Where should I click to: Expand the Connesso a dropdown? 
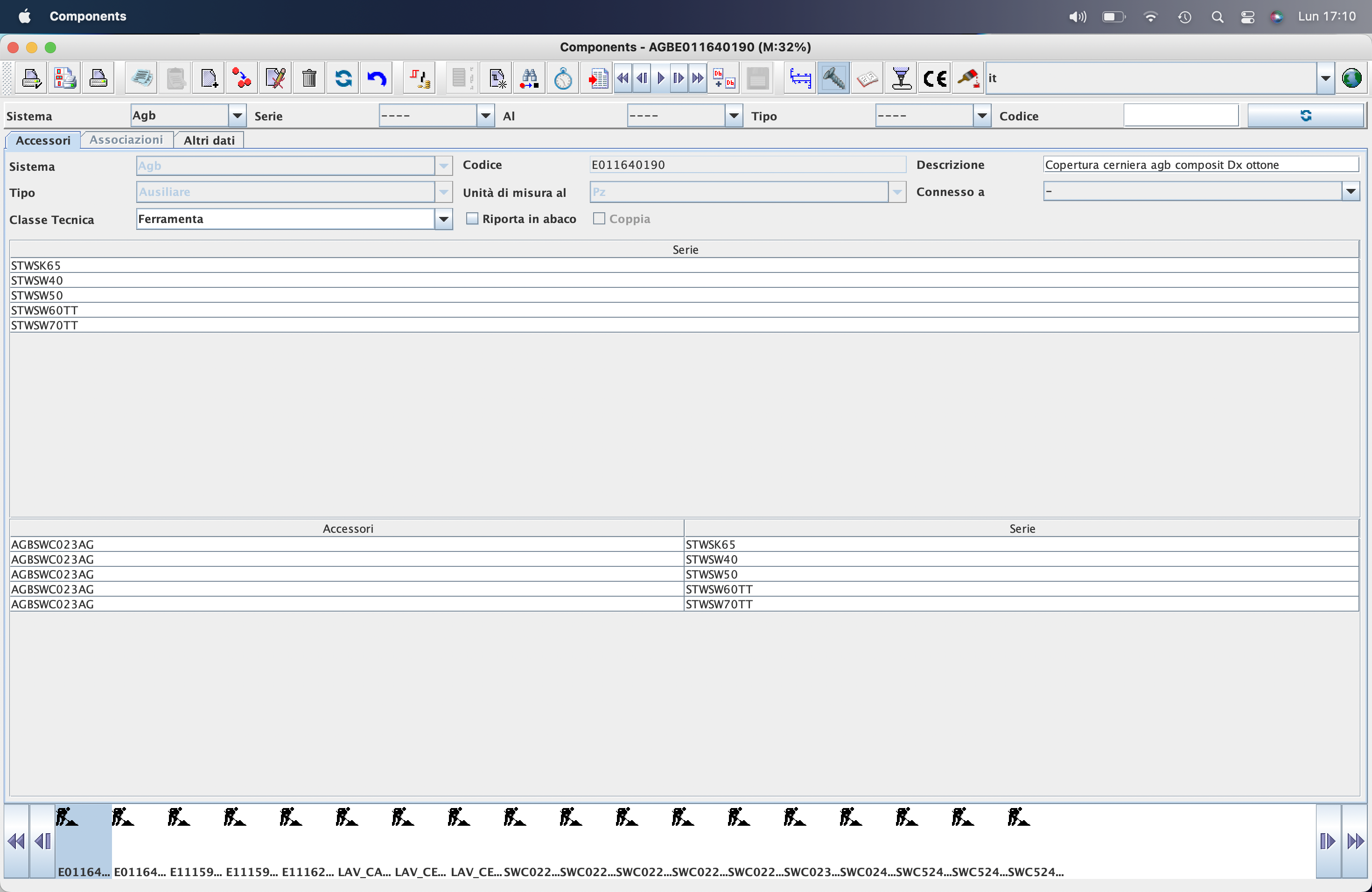pos(1351,191)
